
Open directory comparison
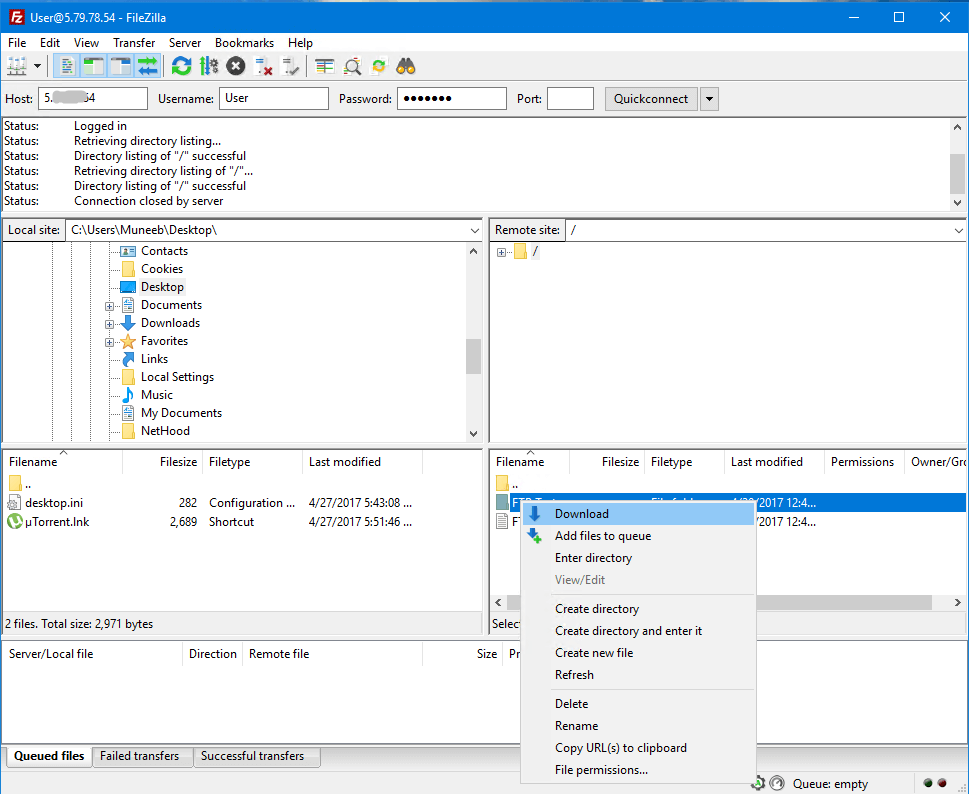tap(322, 65)
